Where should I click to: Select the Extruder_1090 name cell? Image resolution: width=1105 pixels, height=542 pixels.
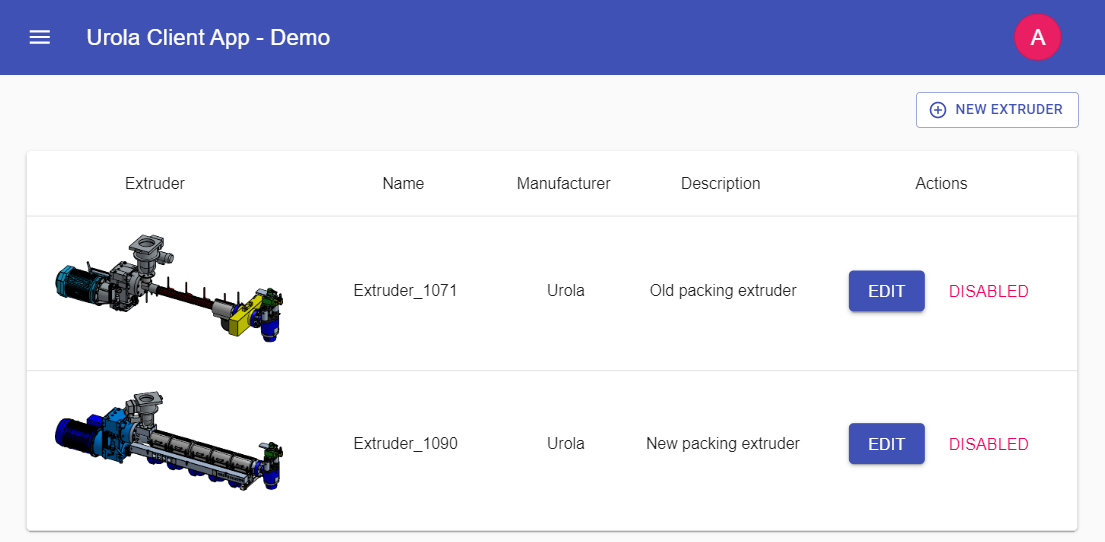point(405,444)
